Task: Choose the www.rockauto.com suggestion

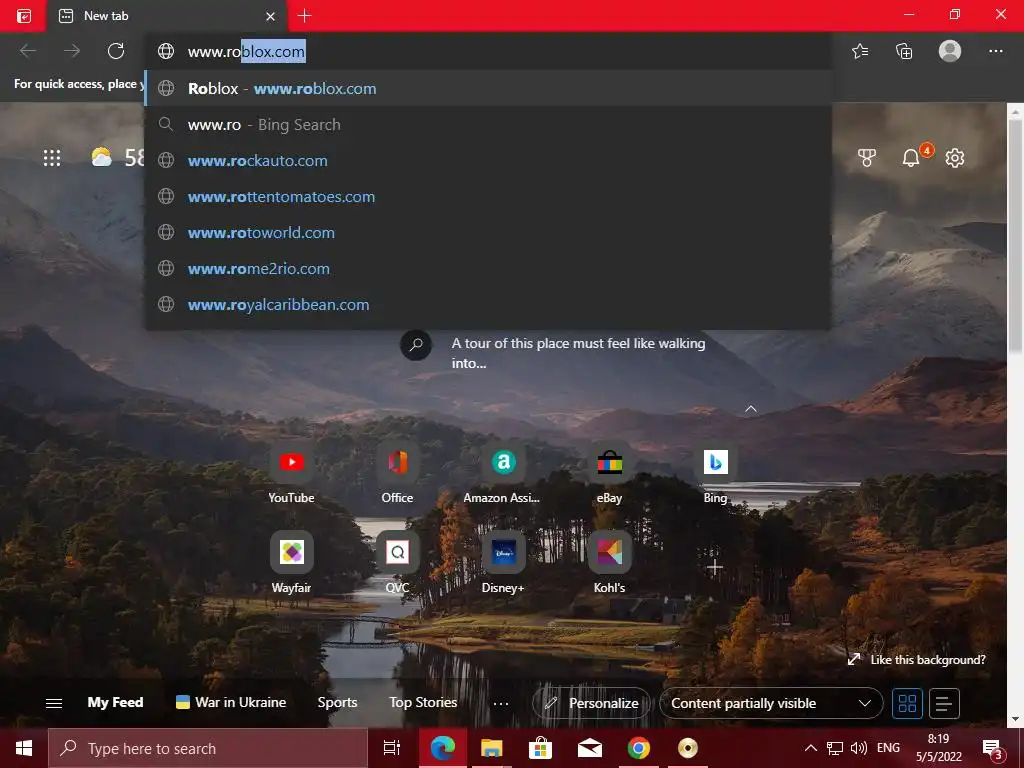Action: click(x=488, y=161)
